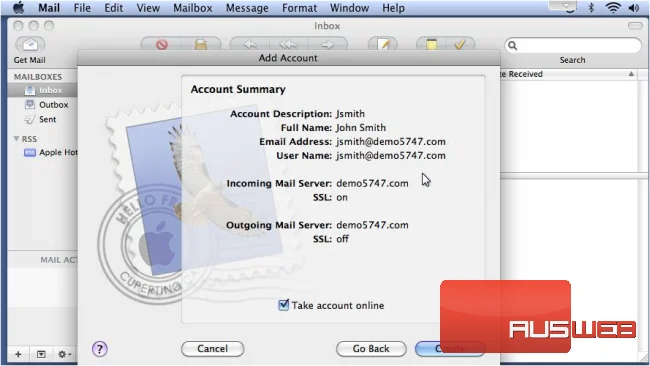Image resolution: width=650 pixels, height=366 pixels.
Task: Click the Bluetooth status icon
Action: pyautogui.click(x=592, y=7)
